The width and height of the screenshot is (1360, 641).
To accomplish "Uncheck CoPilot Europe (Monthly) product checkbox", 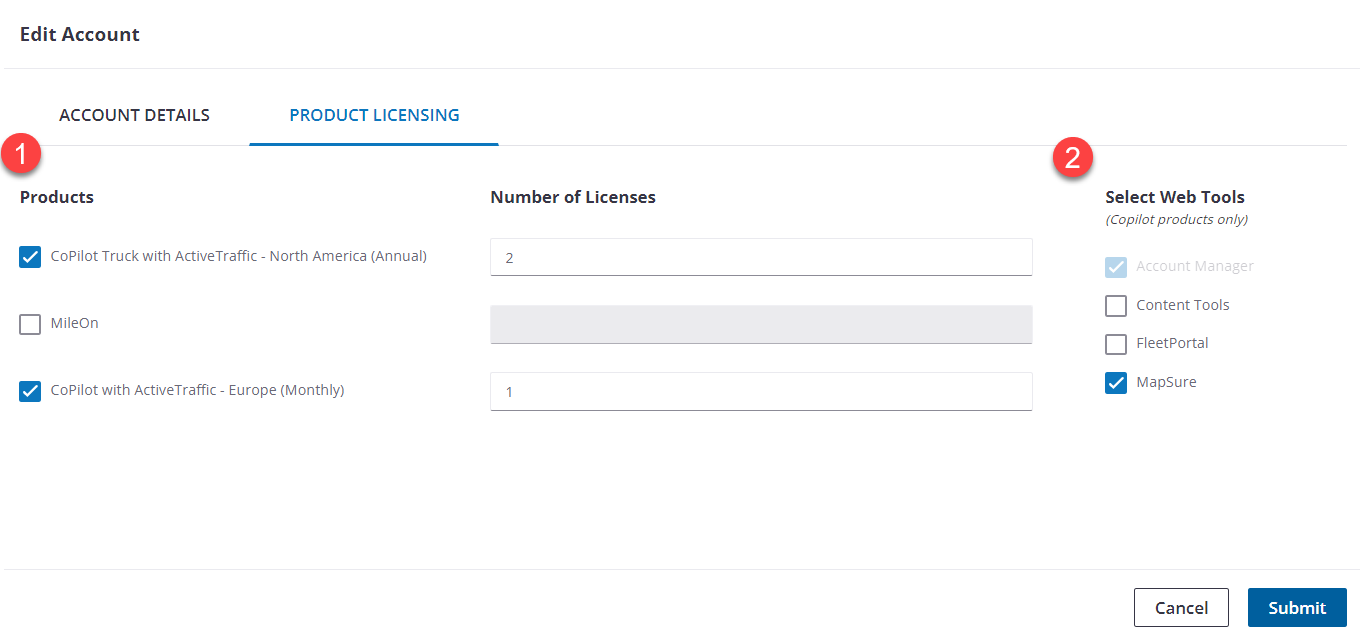I will (30, 391).
